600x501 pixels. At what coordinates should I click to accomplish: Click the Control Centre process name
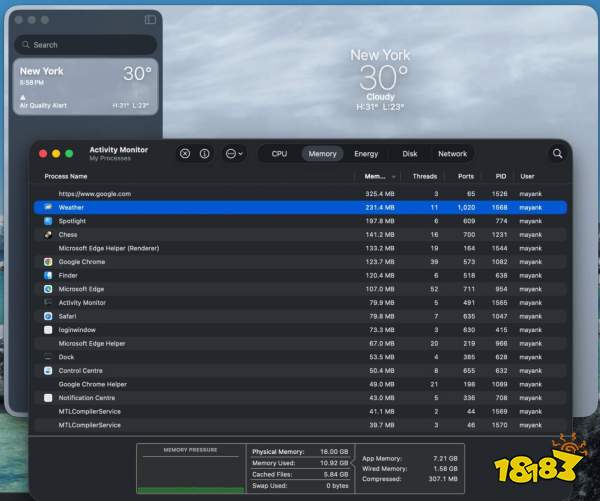click(80, 371)
